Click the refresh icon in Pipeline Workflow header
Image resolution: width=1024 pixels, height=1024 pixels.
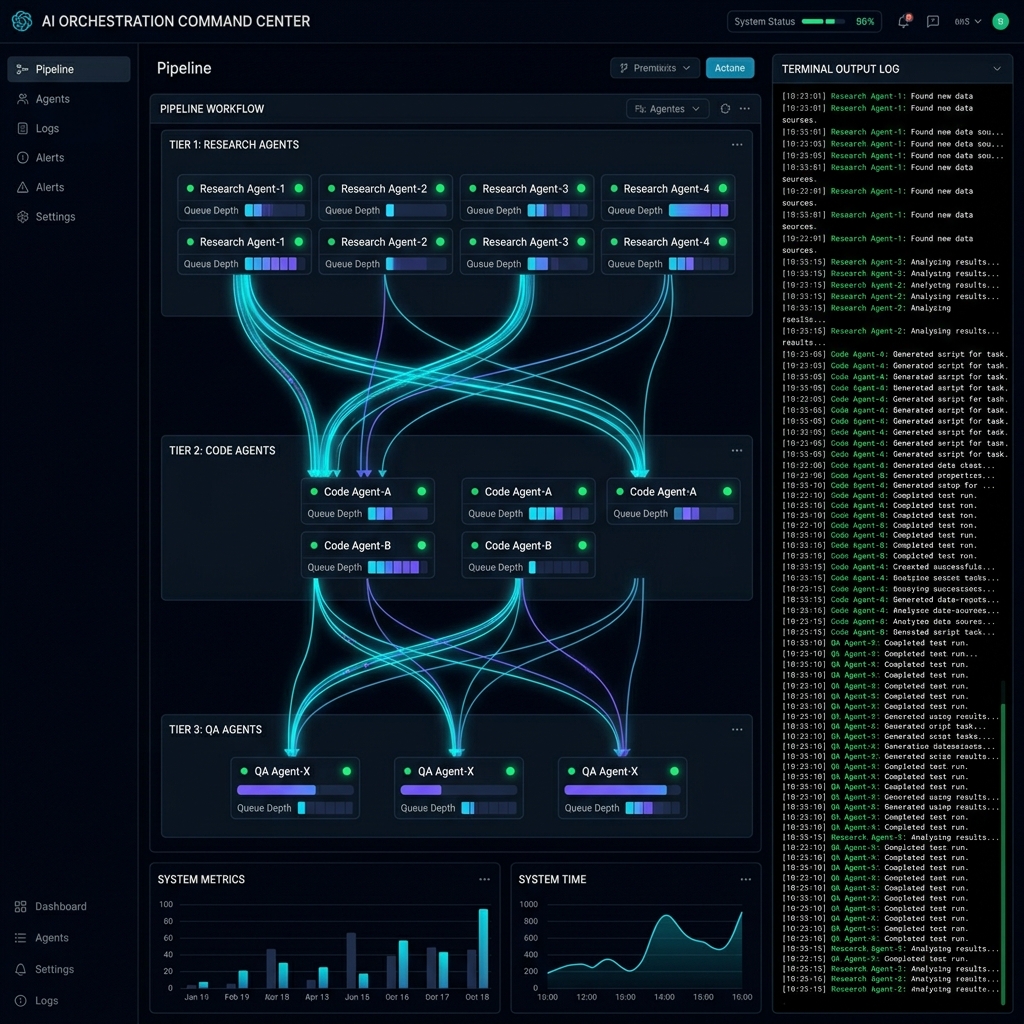tap(725, 109)
